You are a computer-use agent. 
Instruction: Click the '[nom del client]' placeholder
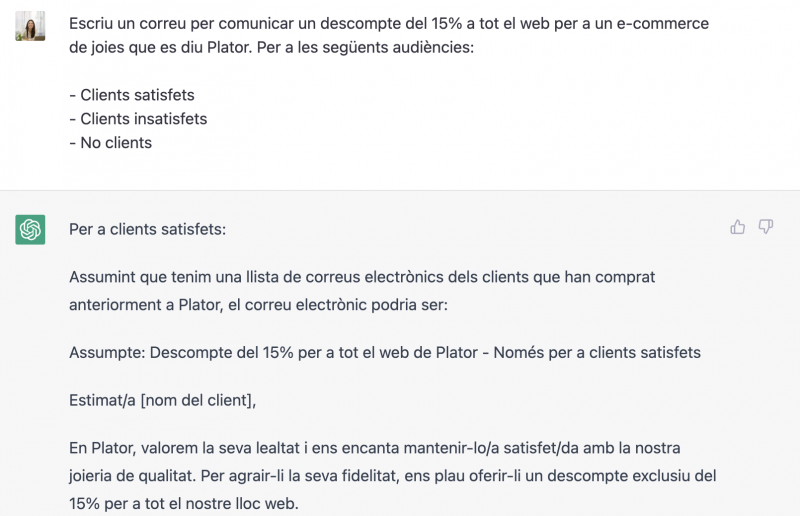198,400
